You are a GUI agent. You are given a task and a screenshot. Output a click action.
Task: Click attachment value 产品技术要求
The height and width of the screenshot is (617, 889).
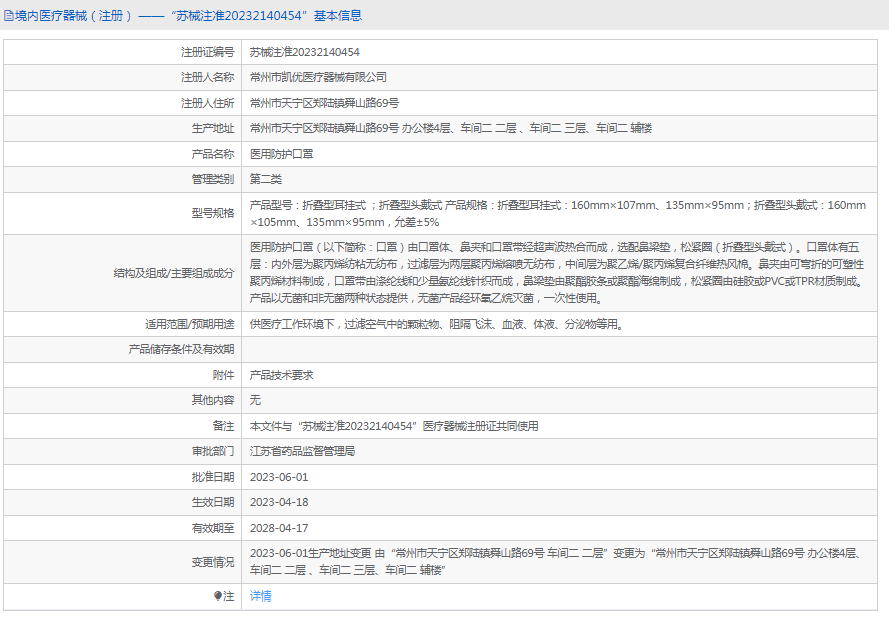(x=281, y=375)
